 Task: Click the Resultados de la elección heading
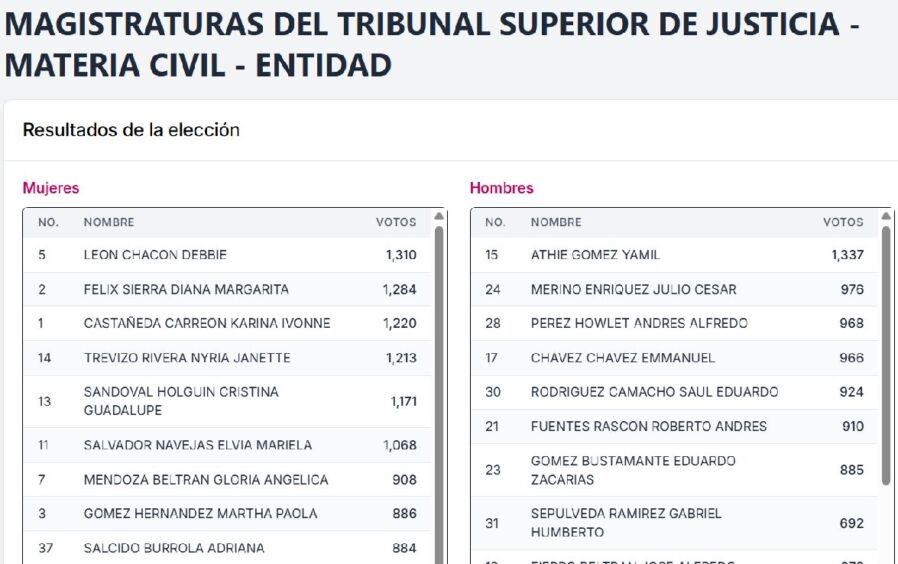coord(131,130)
